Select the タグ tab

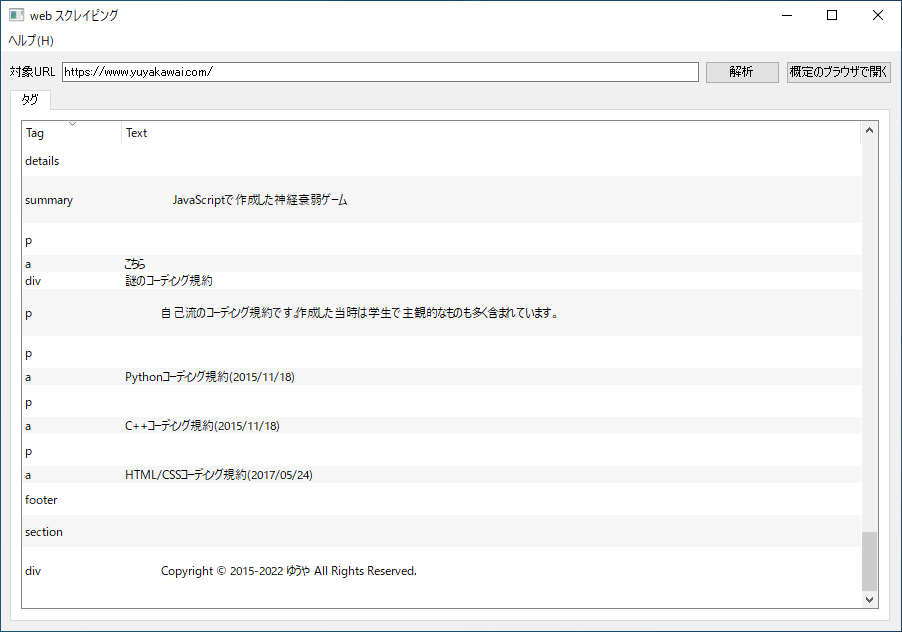[x=30, y=100]
